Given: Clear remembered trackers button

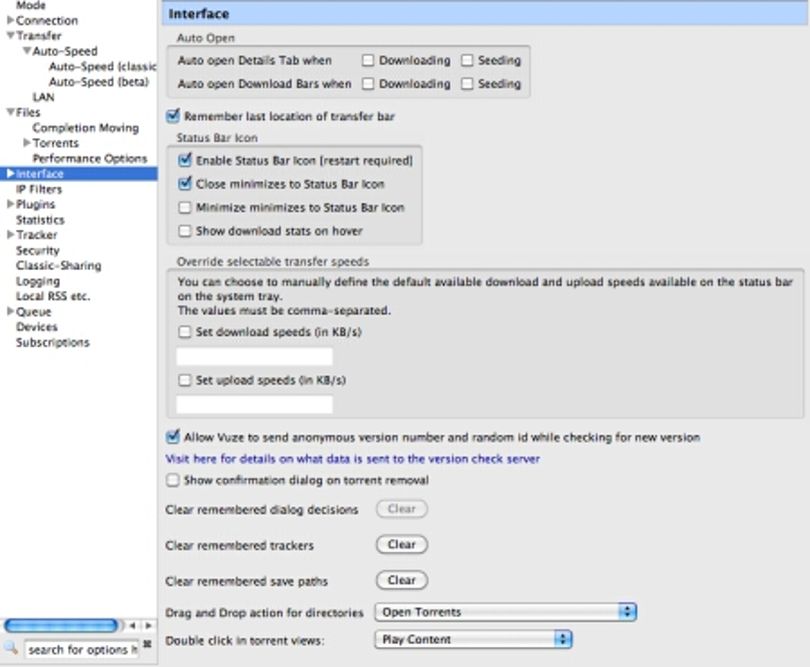Looking at the screenshot, I should [401, 545].
